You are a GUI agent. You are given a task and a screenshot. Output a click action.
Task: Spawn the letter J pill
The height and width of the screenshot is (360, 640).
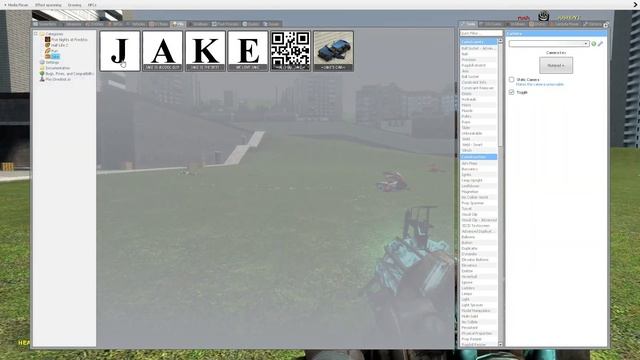point(120,51)
